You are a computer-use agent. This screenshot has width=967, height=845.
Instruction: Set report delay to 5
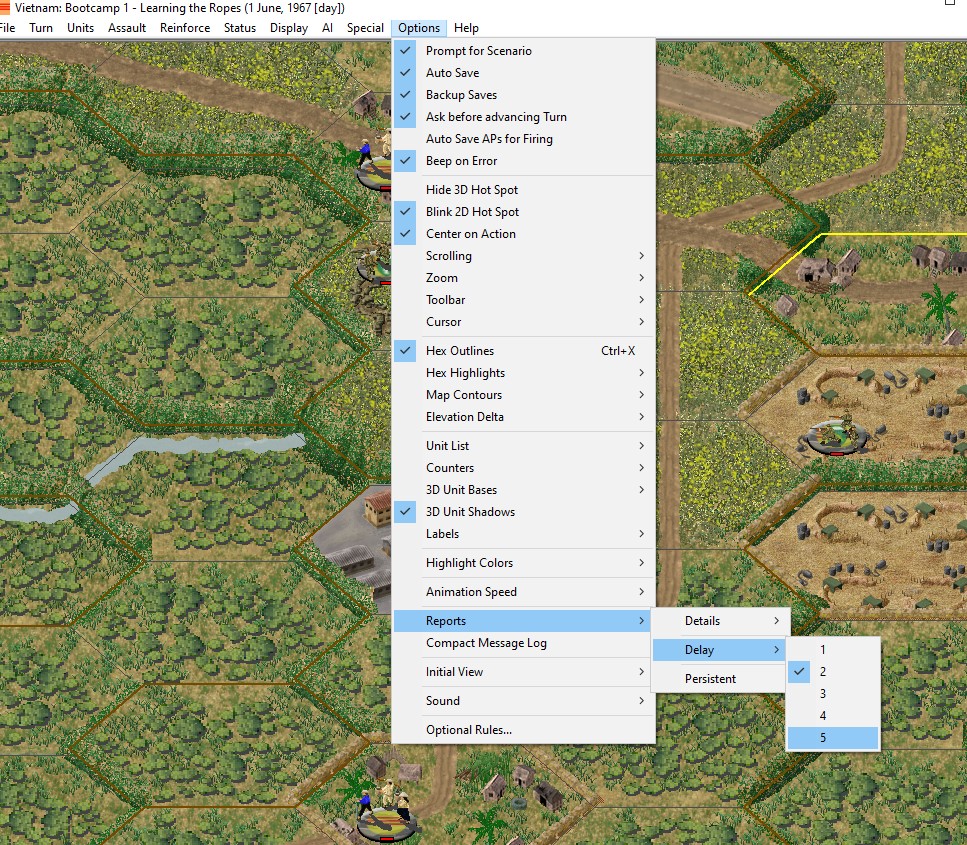833,738
